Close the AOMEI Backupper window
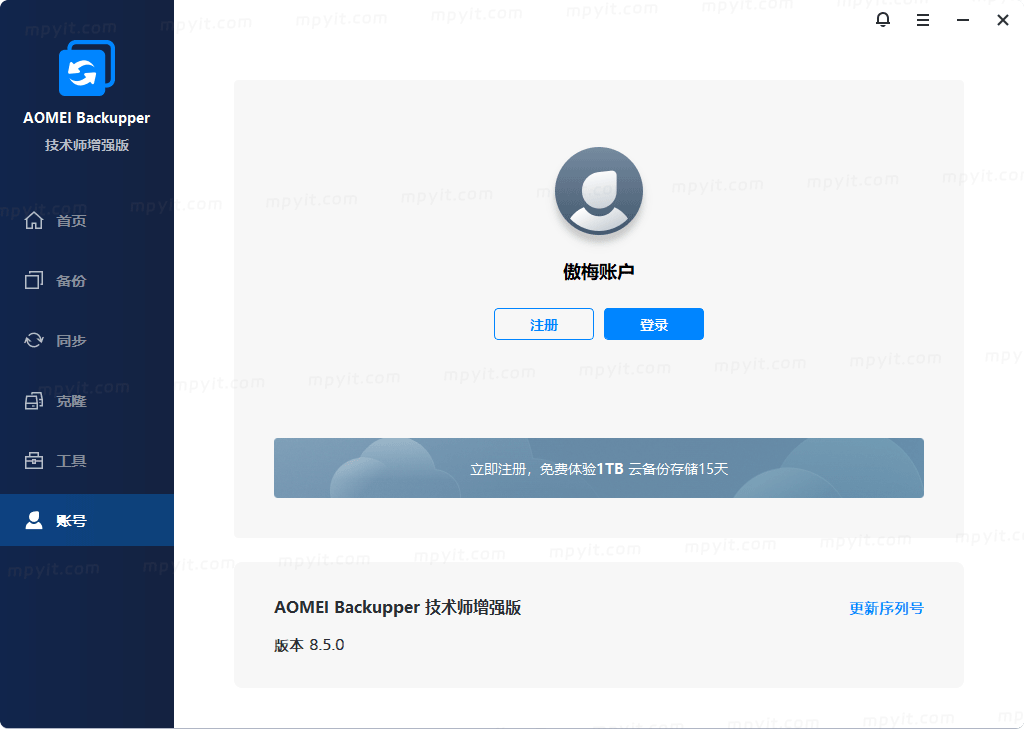The width and height of the screenshot is (1024, 729). [x=1003, y=20]
